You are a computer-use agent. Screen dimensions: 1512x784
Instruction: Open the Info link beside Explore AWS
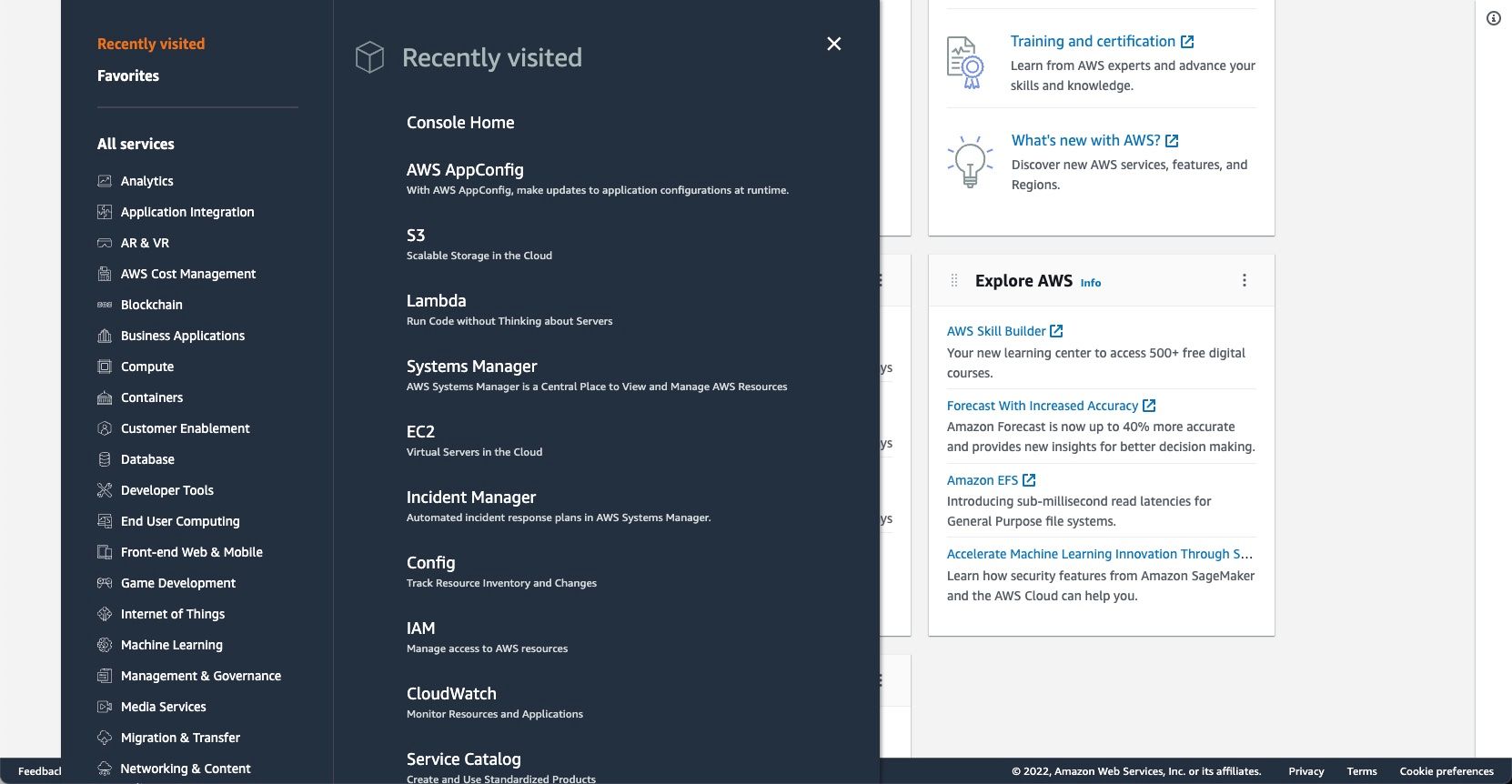[1091, 283]
